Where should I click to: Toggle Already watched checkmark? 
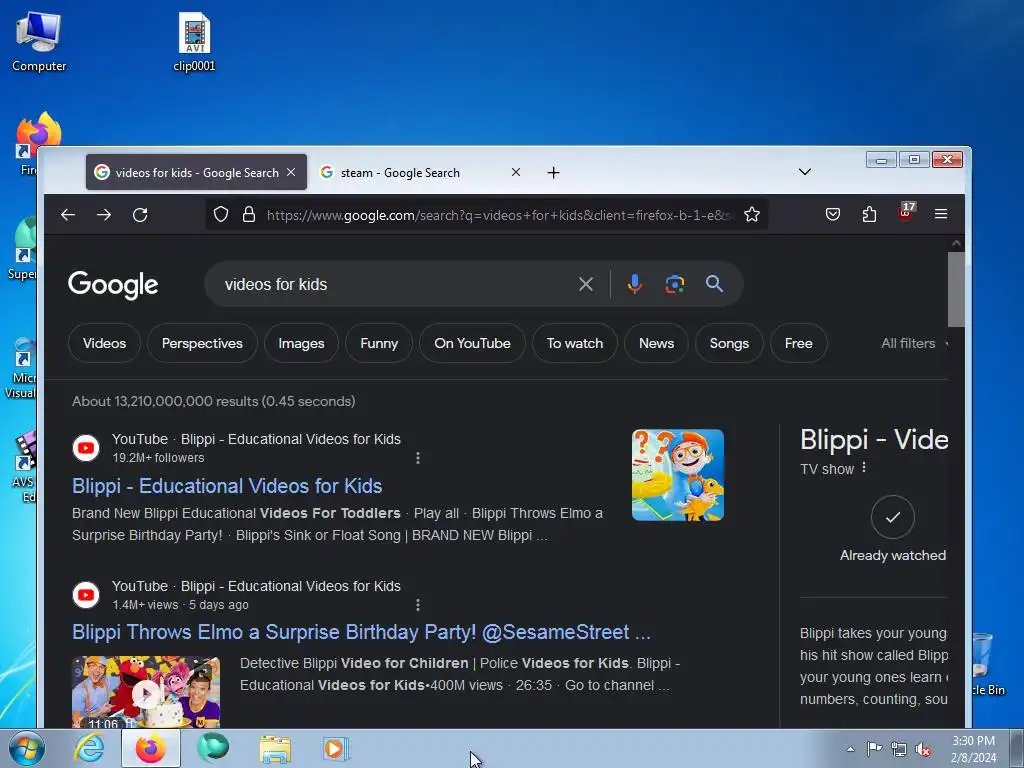893,517
